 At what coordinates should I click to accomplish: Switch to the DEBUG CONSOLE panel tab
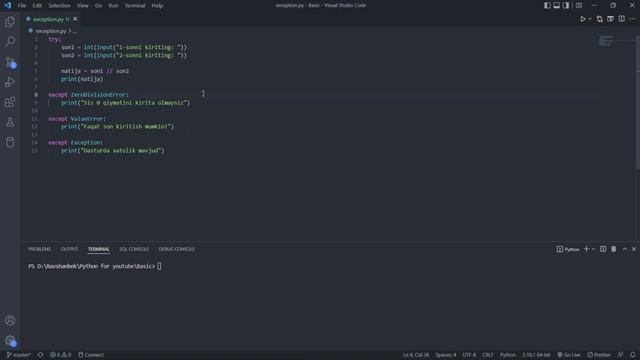[x=177, y=249]
